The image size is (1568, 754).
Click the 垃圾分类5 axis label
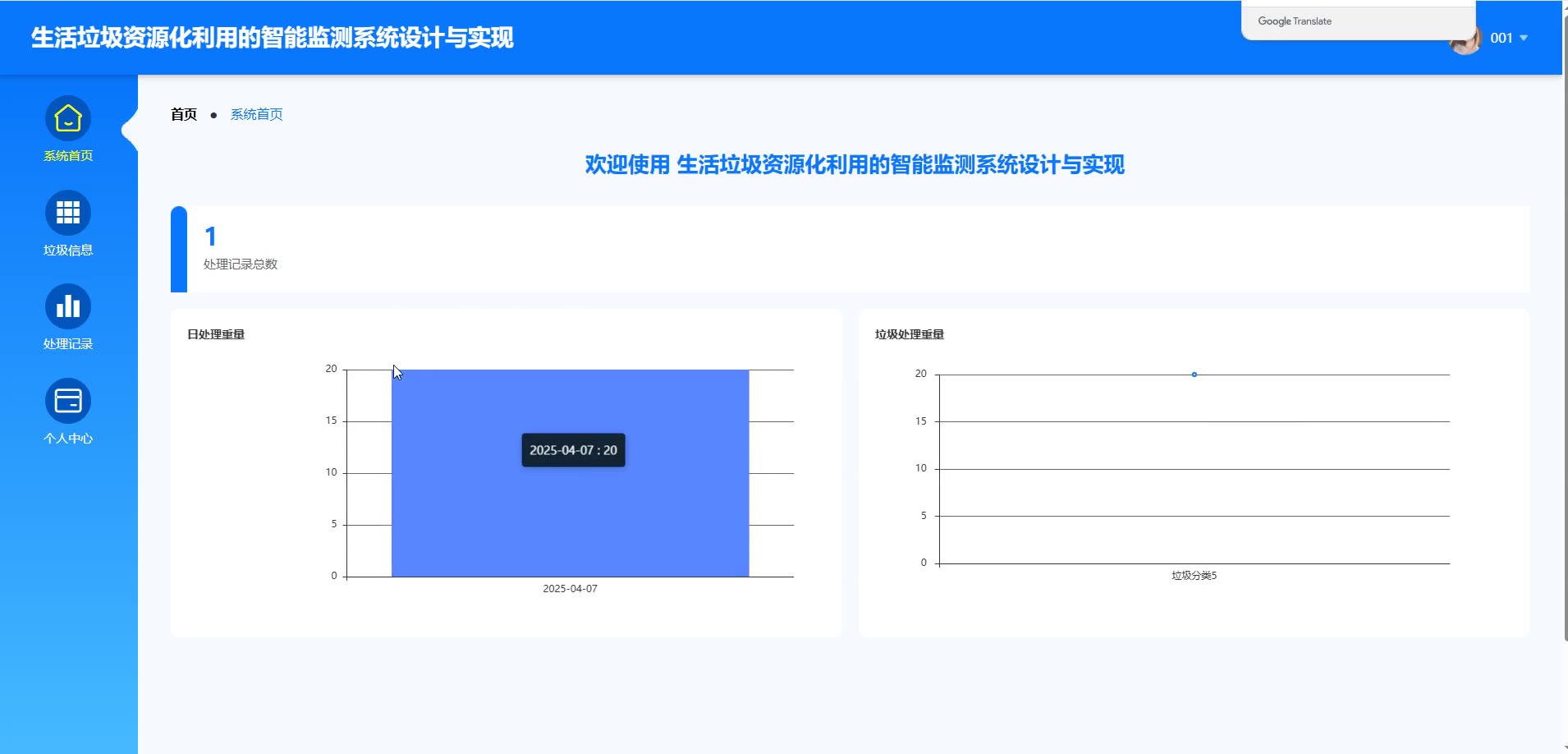(x=1194, y=576)
